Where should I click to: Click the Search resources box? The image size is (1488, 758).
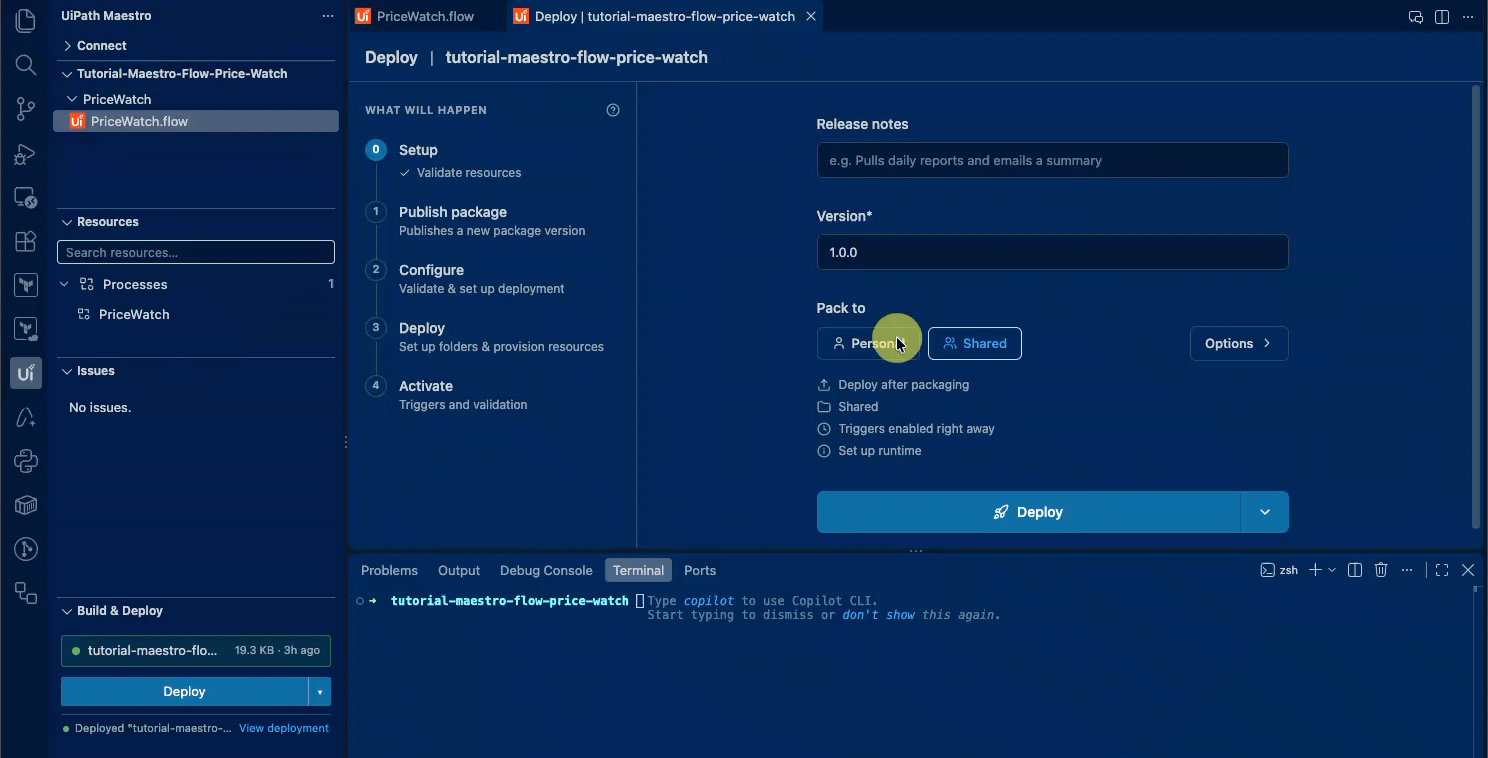click(x=196, y=252)
